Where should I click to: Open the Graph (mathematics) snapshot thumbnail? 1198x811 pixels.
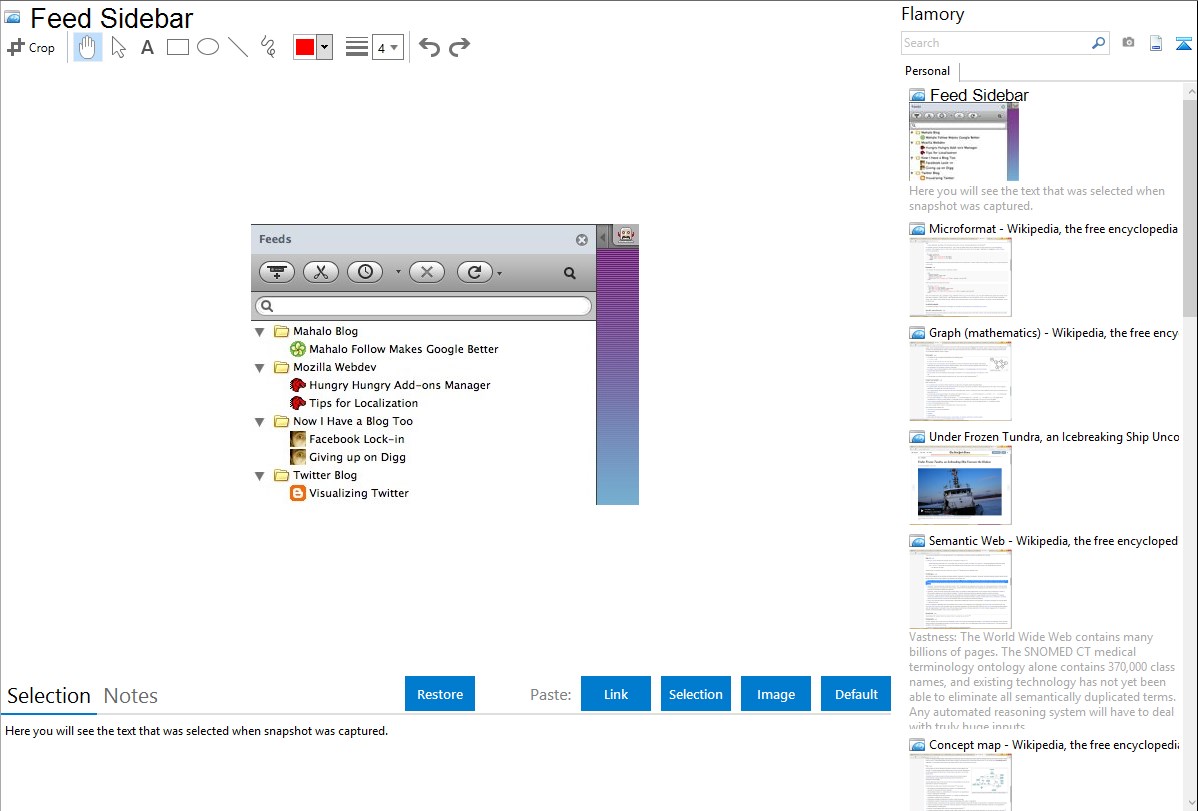(x=960, y=381)
